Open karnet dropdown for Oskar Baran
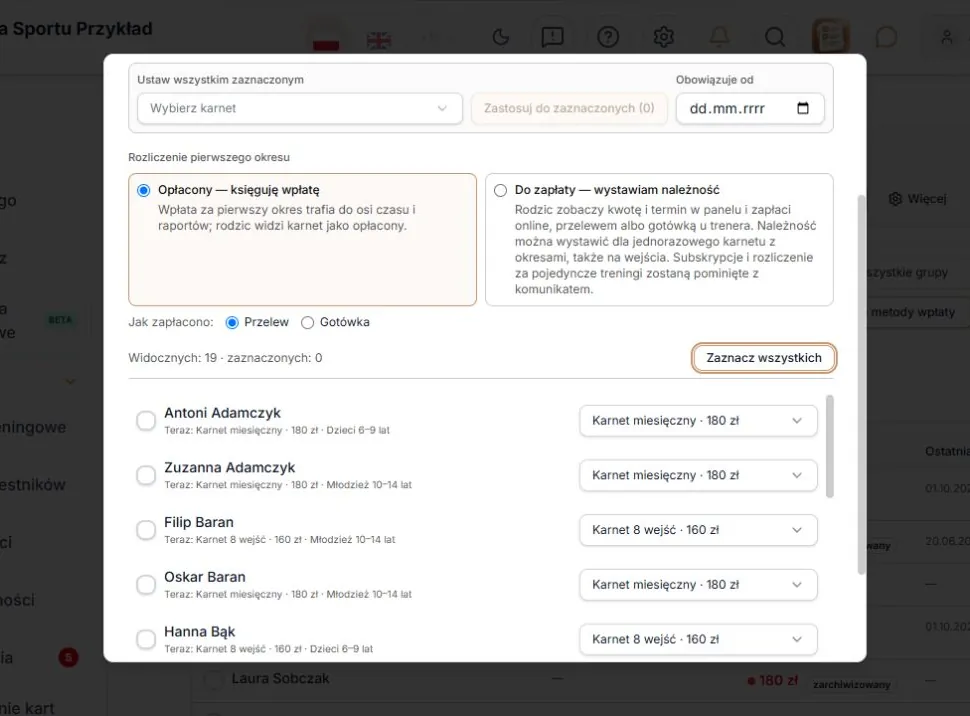 [698, 584]
